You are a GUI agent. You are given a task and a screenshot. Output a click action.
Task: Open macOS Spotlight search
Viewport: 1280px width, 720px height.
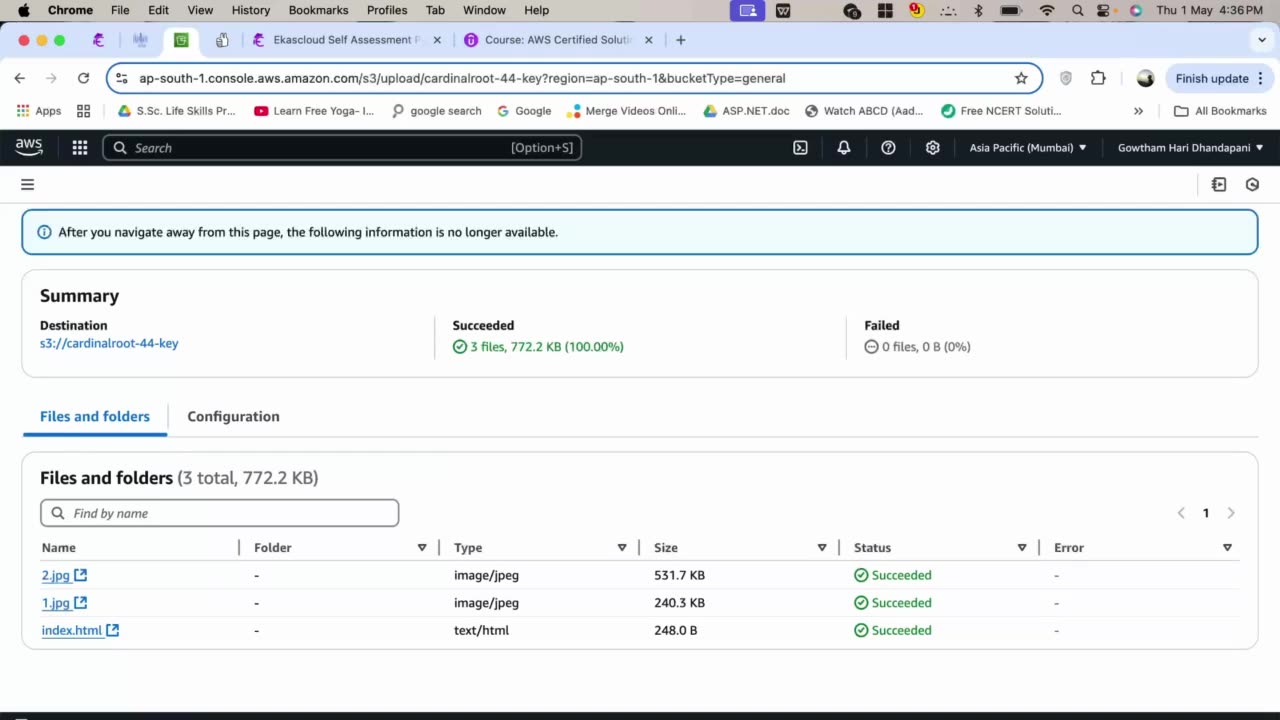[x=1077, y=10]
